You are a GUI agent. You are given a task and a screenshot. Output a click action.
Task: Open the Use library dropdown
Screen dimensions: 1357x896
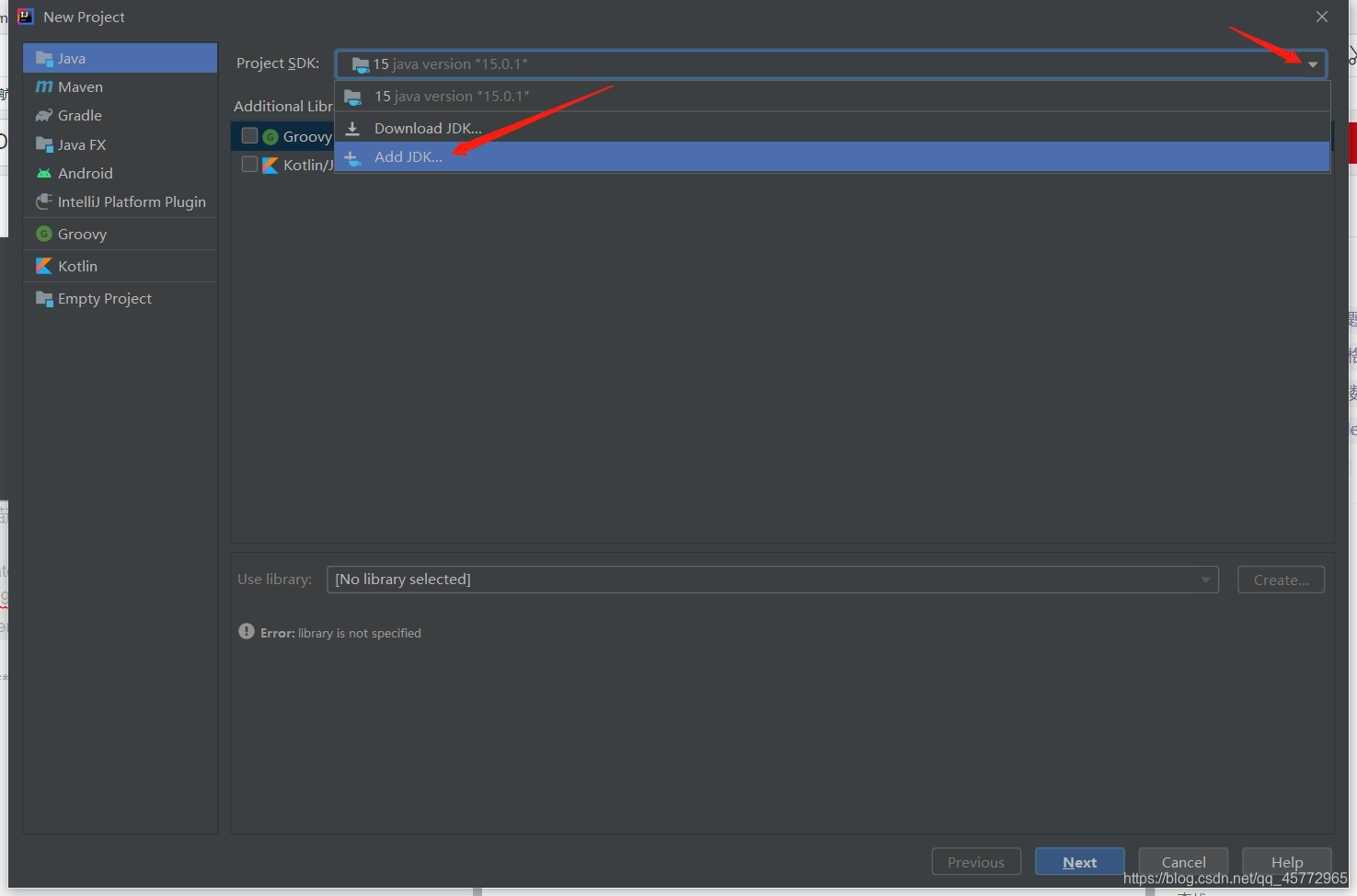point(773,580)
